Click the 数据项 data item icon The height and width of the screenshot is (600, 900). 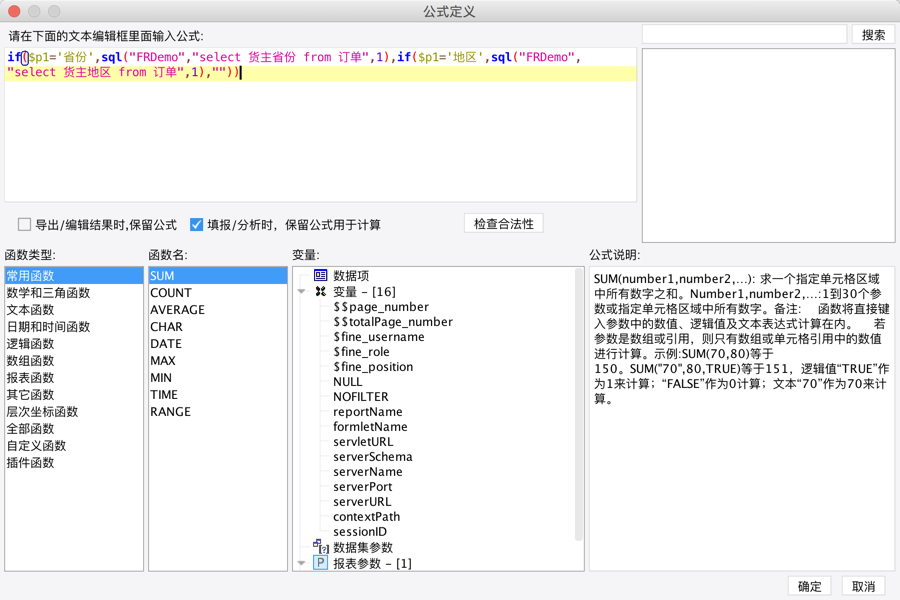tap(320, 276)
